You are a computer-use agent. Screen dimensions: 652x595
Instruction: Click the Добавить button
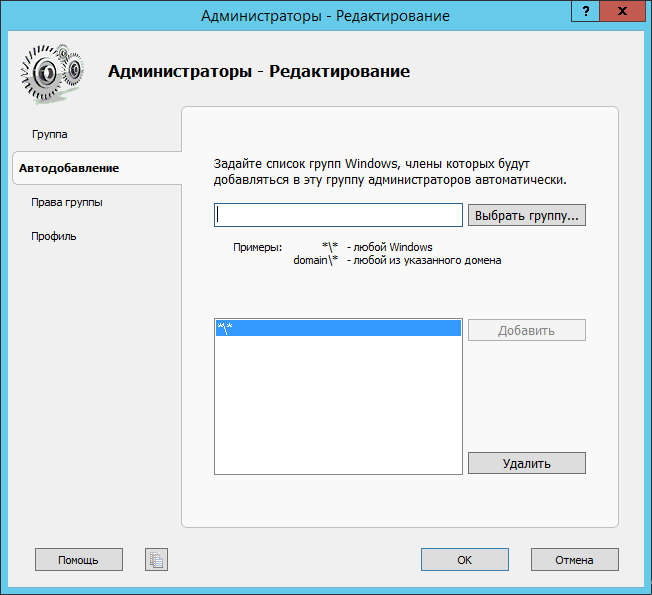point(526,330)
